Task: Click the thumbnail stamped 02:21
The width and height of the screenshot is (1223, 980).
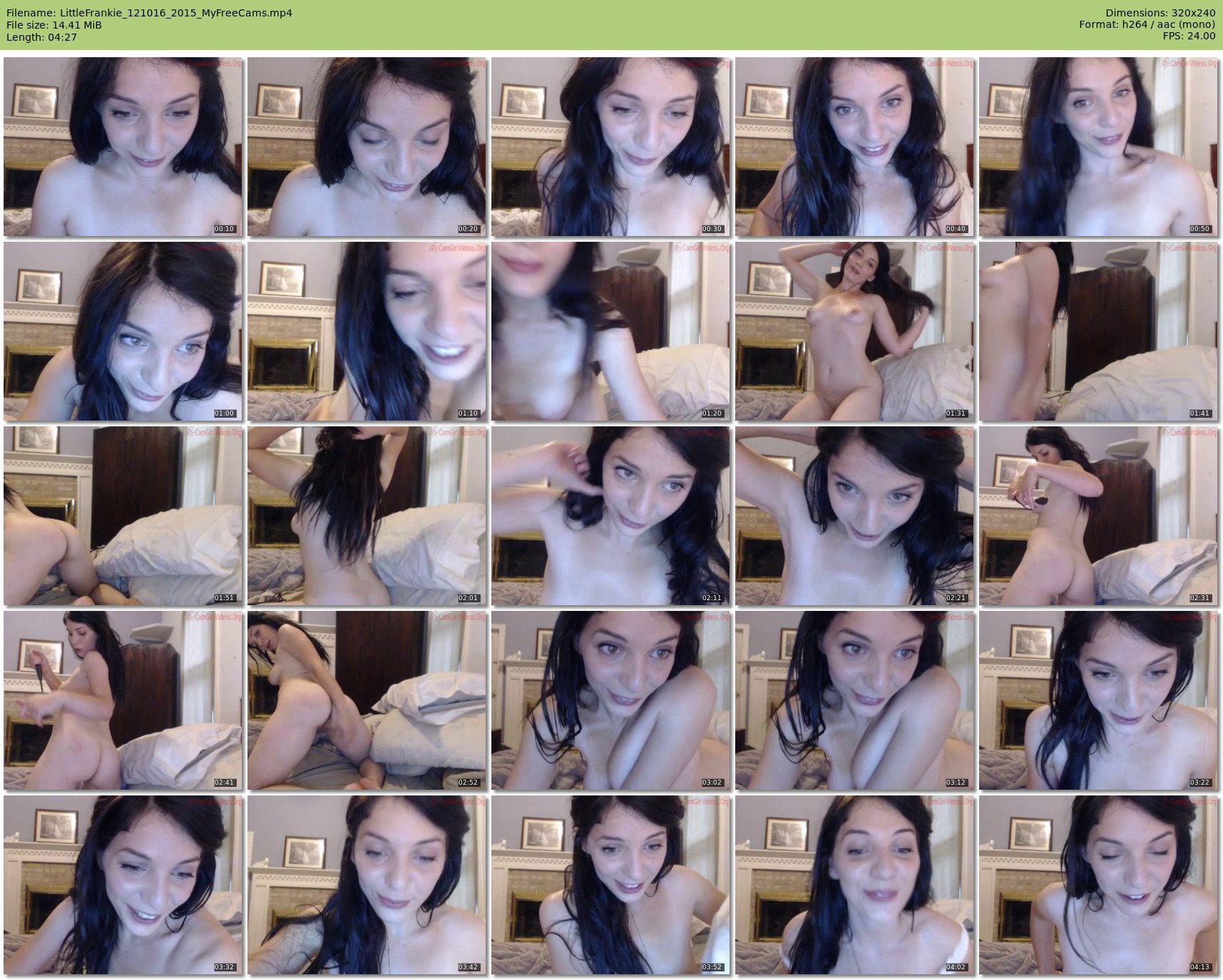Action: (854, 516)
